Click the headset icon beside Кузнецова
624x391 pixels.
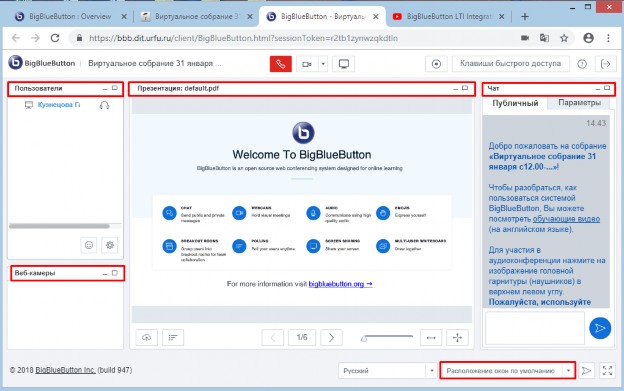click(104, 105)
